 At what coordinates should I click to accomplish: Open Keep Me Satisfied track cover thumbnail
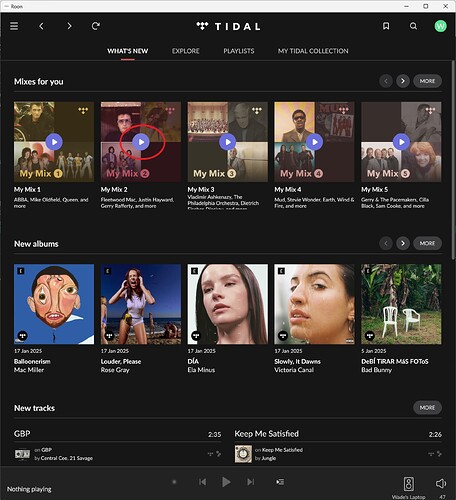tap(243, 454)
